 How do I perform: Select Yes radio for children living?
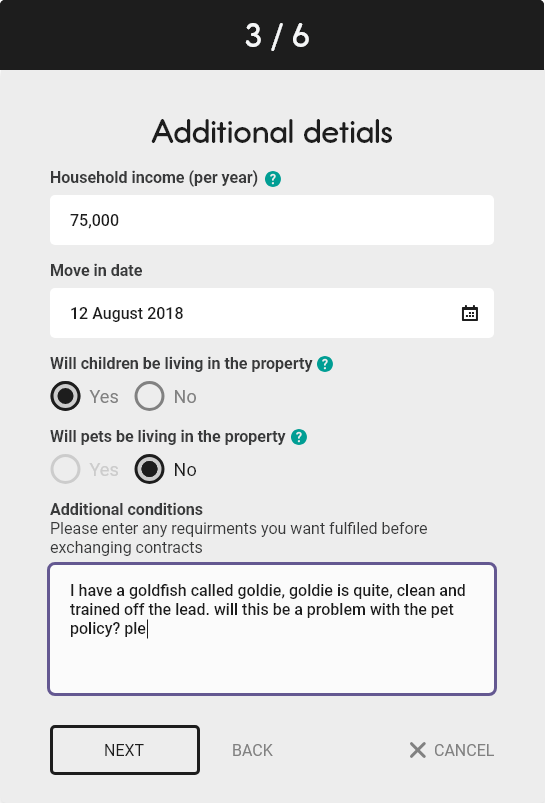66,396
